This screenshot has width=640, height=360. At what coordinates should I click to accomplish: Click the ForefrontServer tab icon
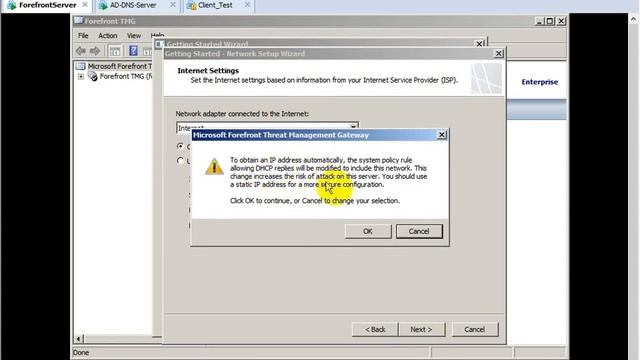11,5
